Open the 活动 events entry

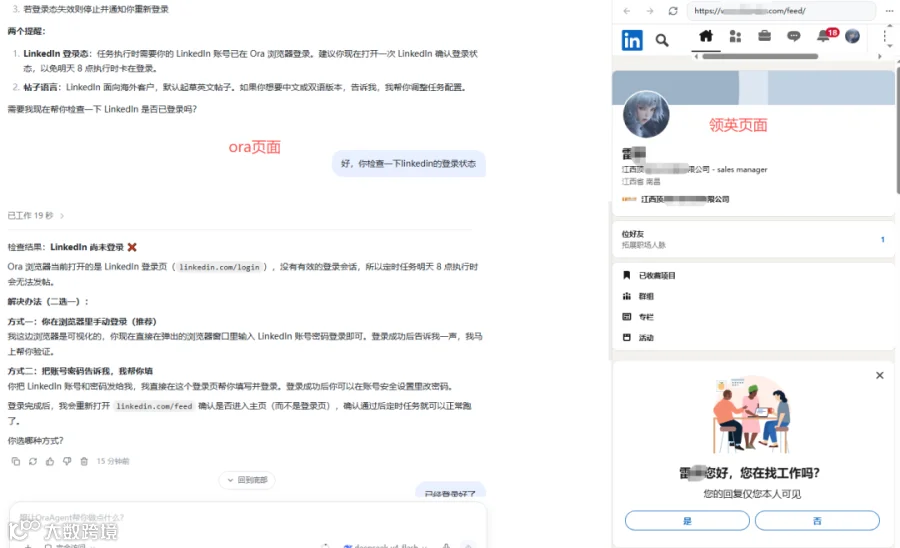tap(638, 337)
